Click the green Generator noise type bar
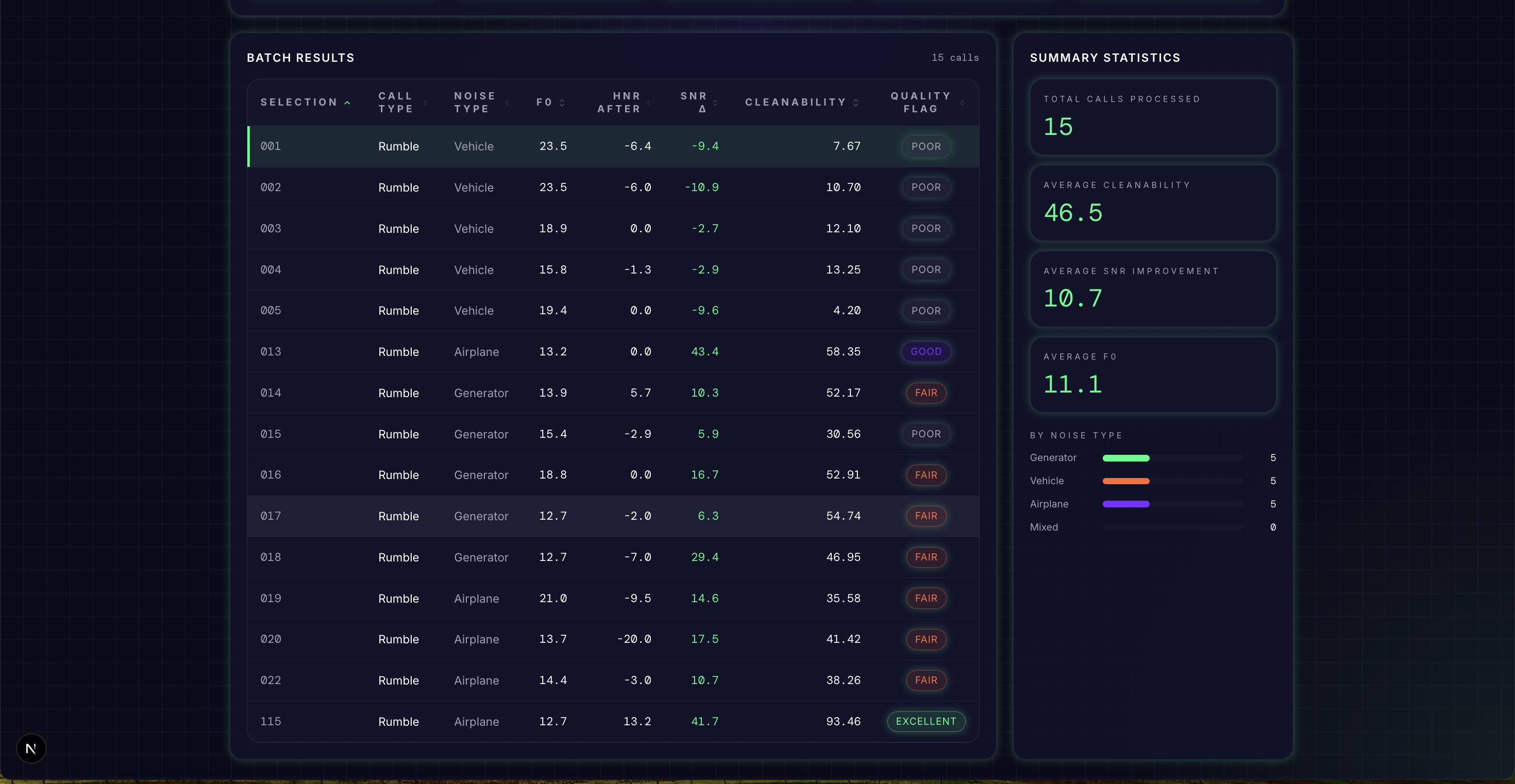This screenshot has height=784, width=1515. pos(1125,458)
